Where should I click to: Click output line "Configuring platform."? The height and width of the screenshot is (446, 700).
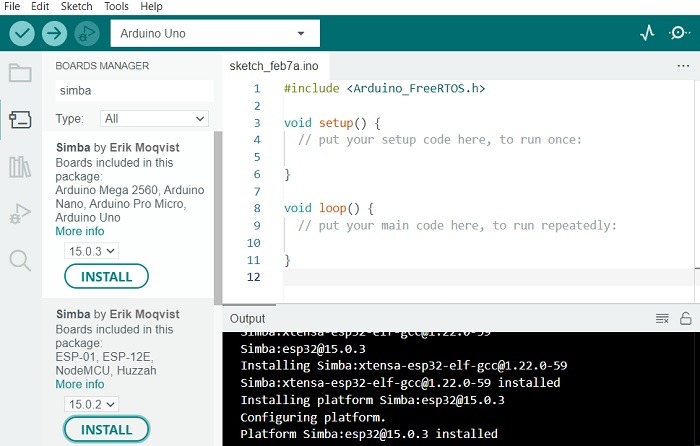(x=313, y=417)
